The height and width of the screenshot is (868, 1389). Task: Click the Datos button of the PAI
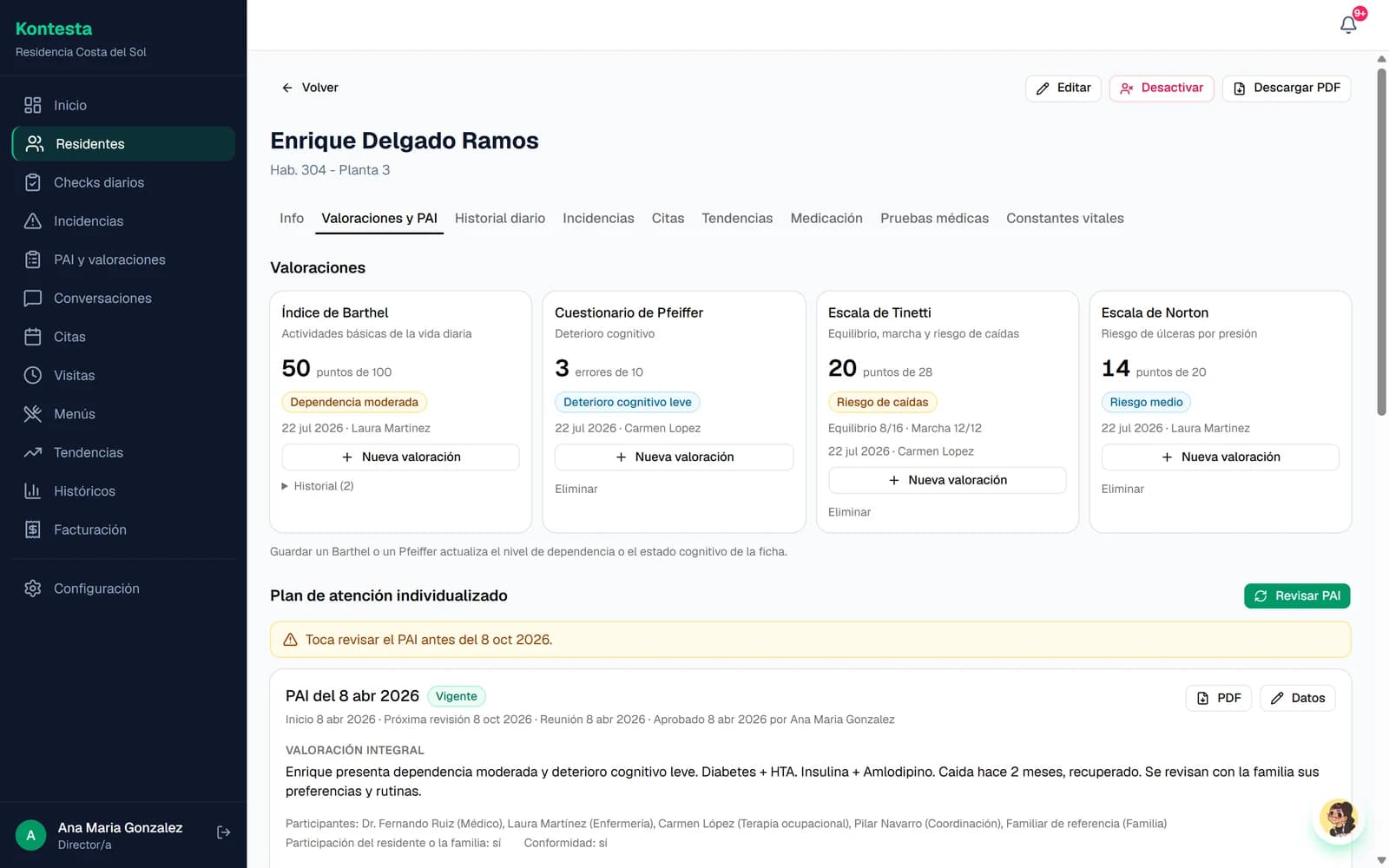pos(1297,698)
